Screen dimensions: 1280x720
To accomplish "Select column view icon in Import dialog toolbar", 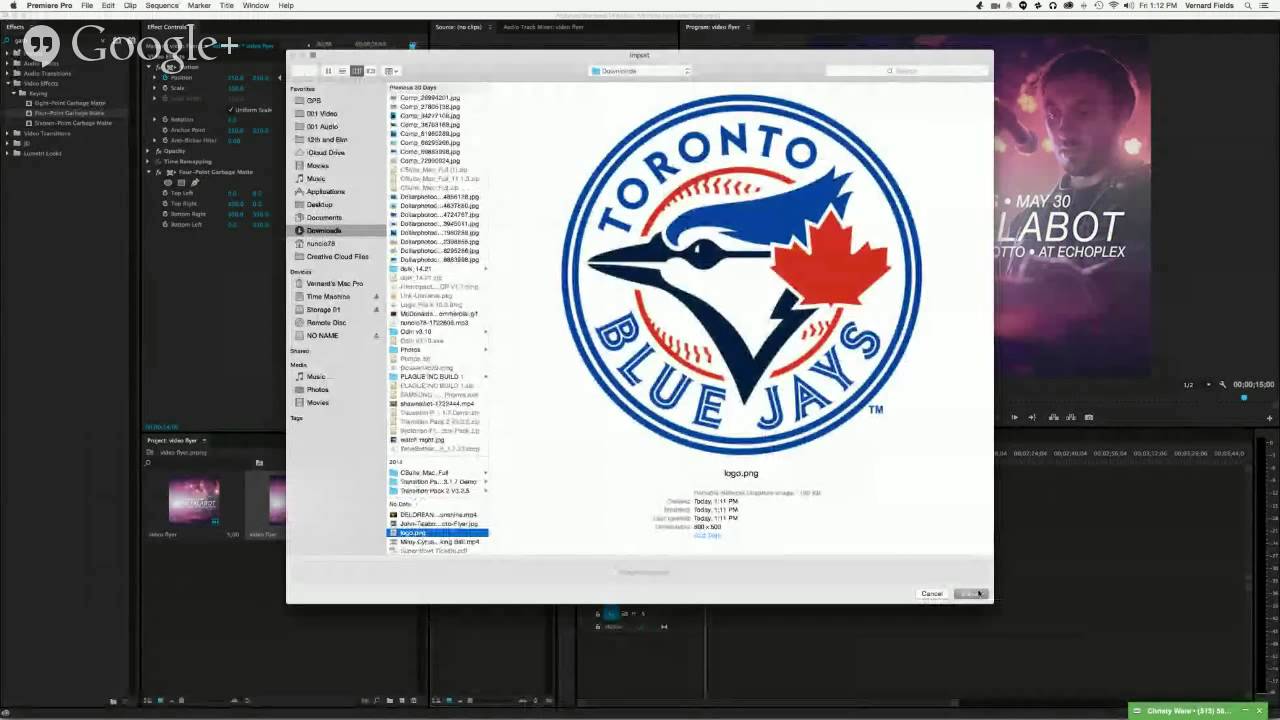I will [x=356, y=71].
